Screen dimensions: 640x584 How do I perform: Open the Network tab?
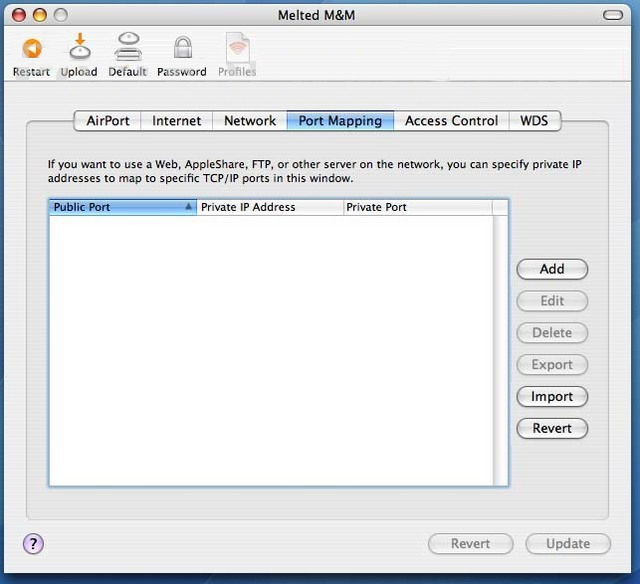tap(250, 121)
